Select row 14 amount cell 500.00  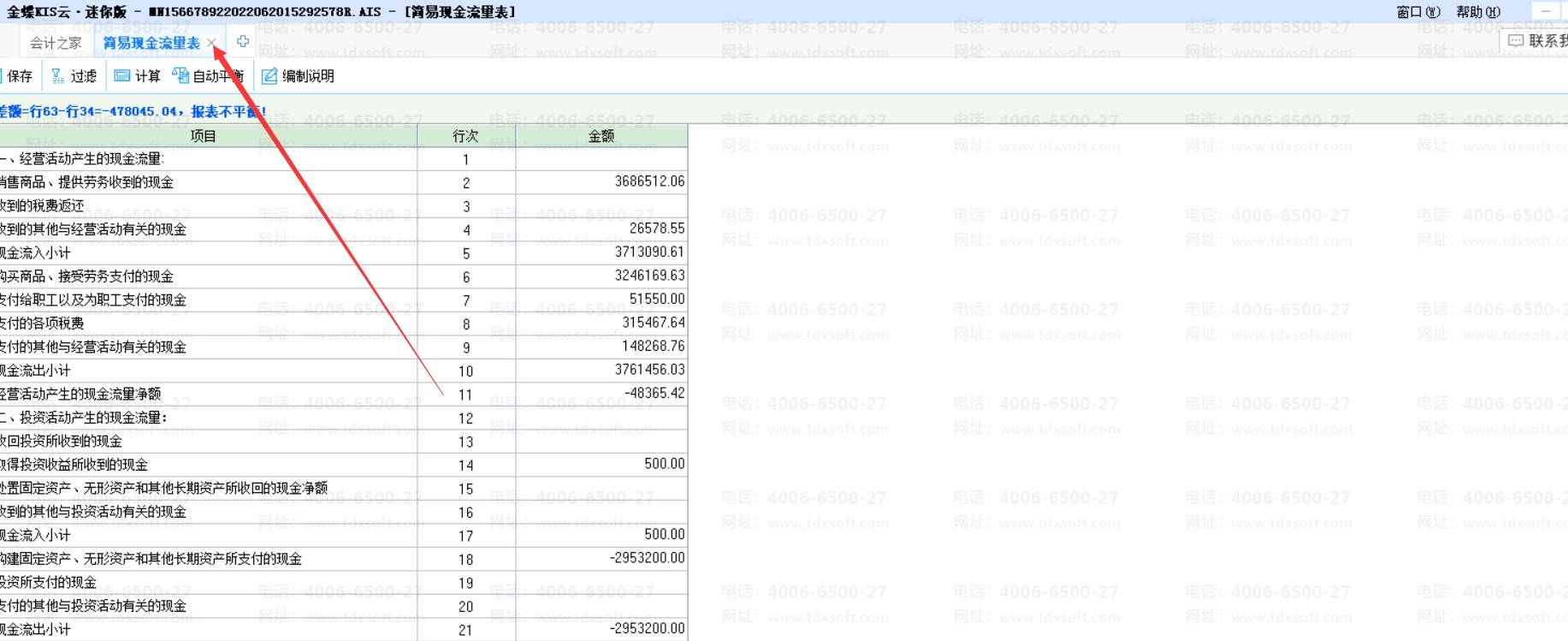tap(601, 465)
